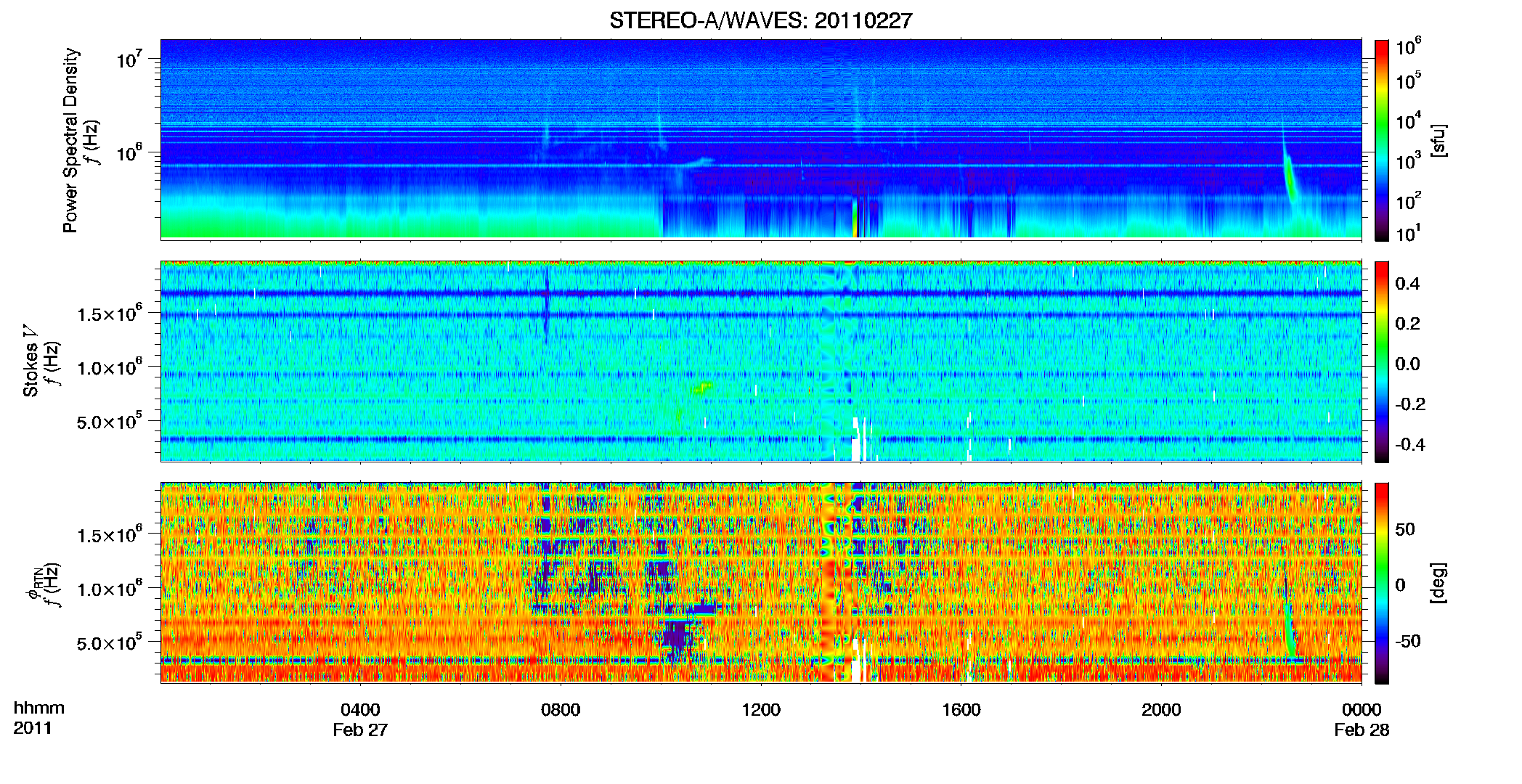The image size is (1522, 784).
Task: Select the 0400 Feb 27 time label
Action: point(360,719)
